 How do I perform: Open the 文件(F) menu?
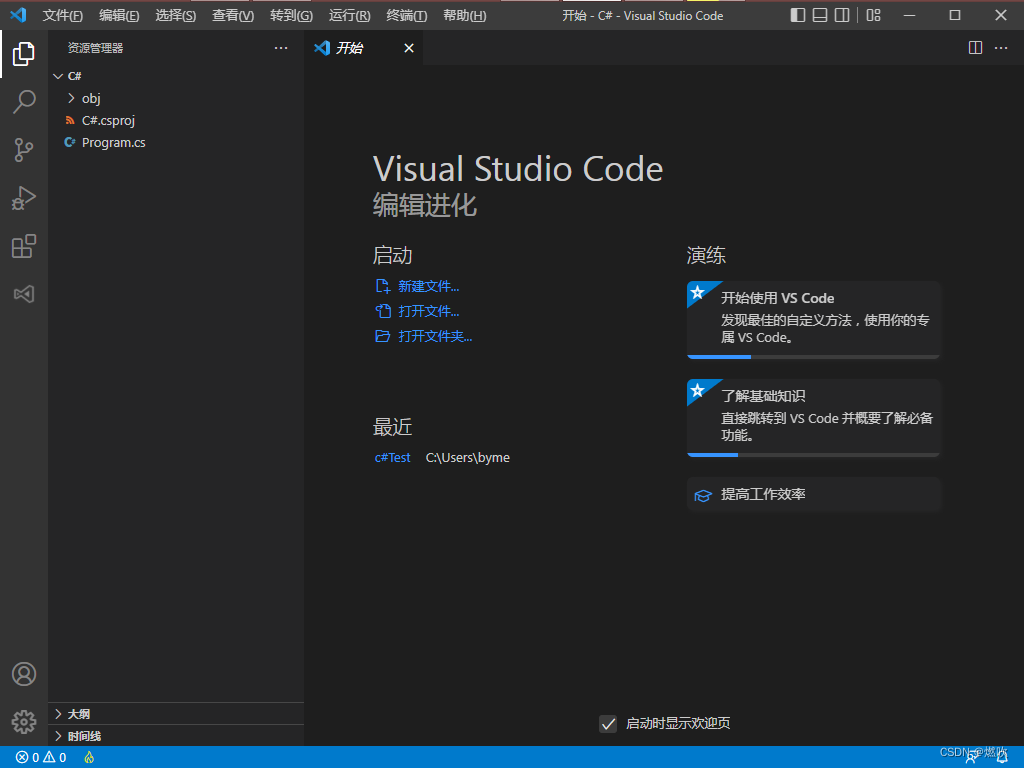63,15
